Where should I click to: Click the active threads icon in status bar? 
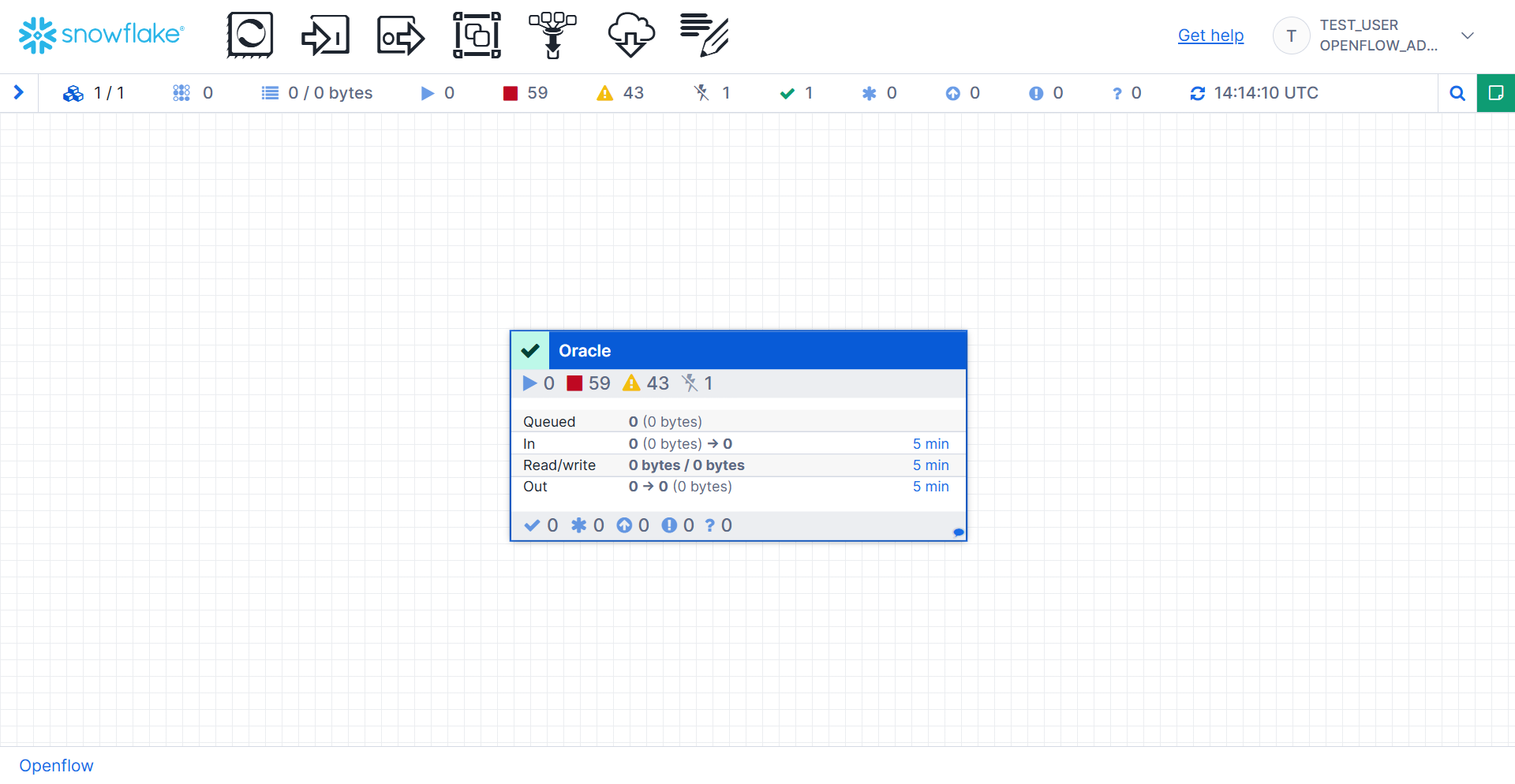(181, 93)
